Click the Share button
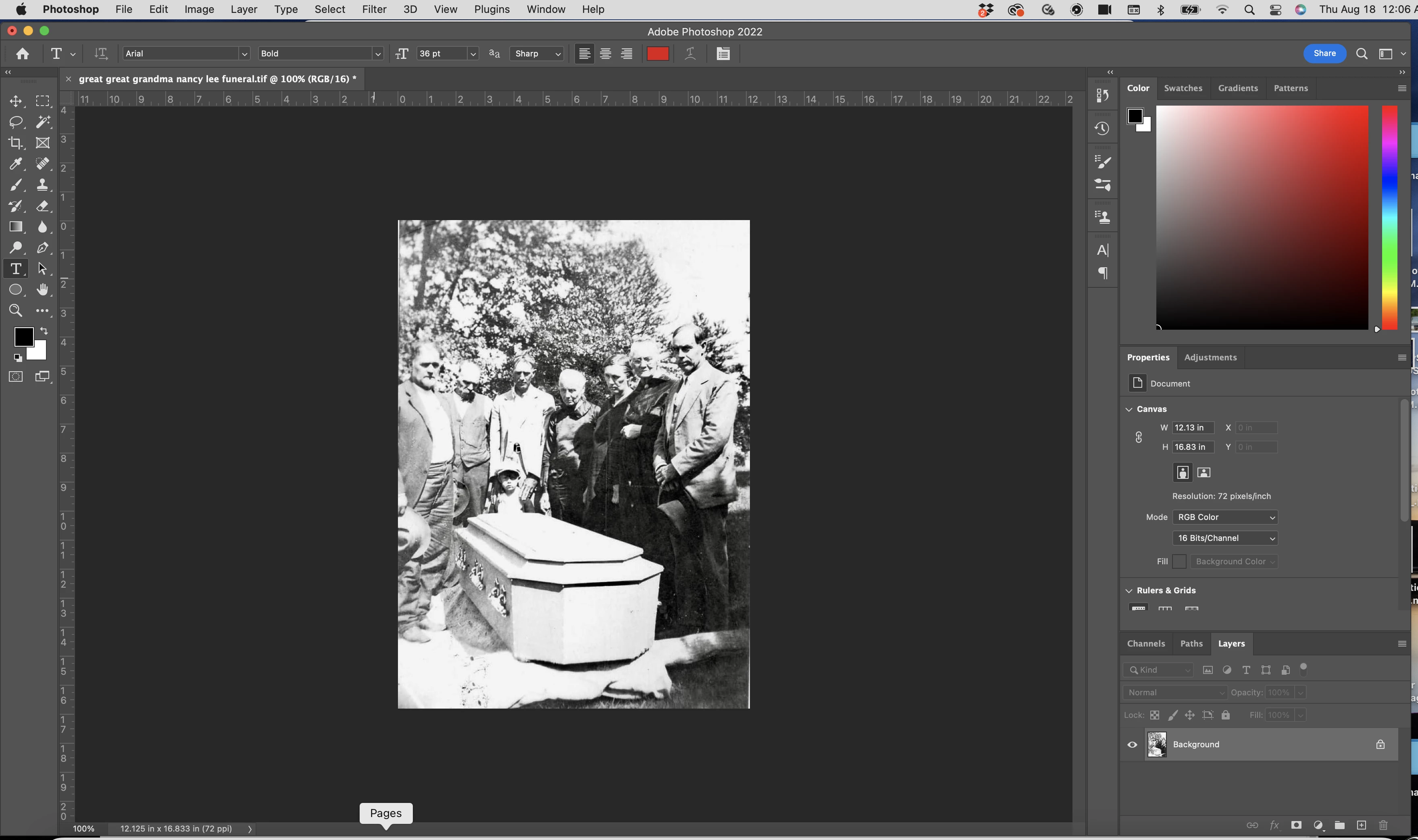 point(1324,53)
